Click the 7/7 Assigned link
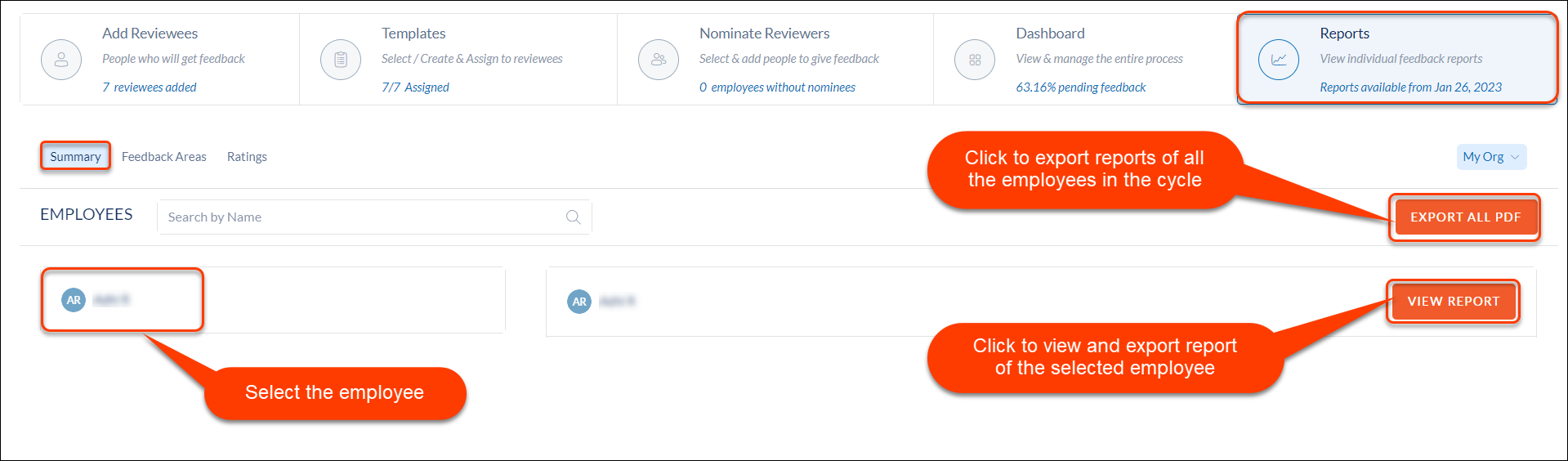 [x=415, y=87]
